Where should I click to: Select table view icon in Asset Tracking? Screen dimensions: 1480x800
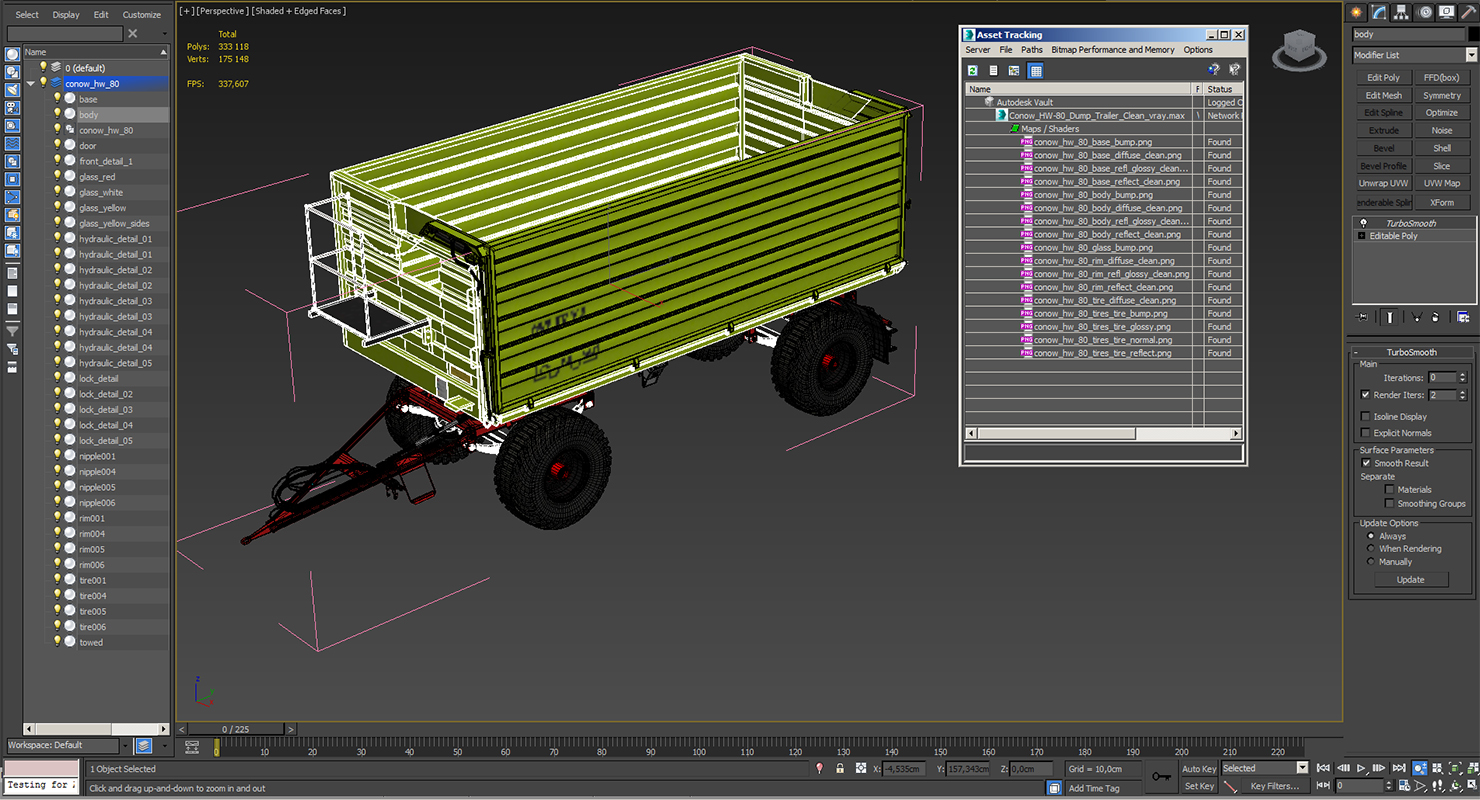point(1036,70)
